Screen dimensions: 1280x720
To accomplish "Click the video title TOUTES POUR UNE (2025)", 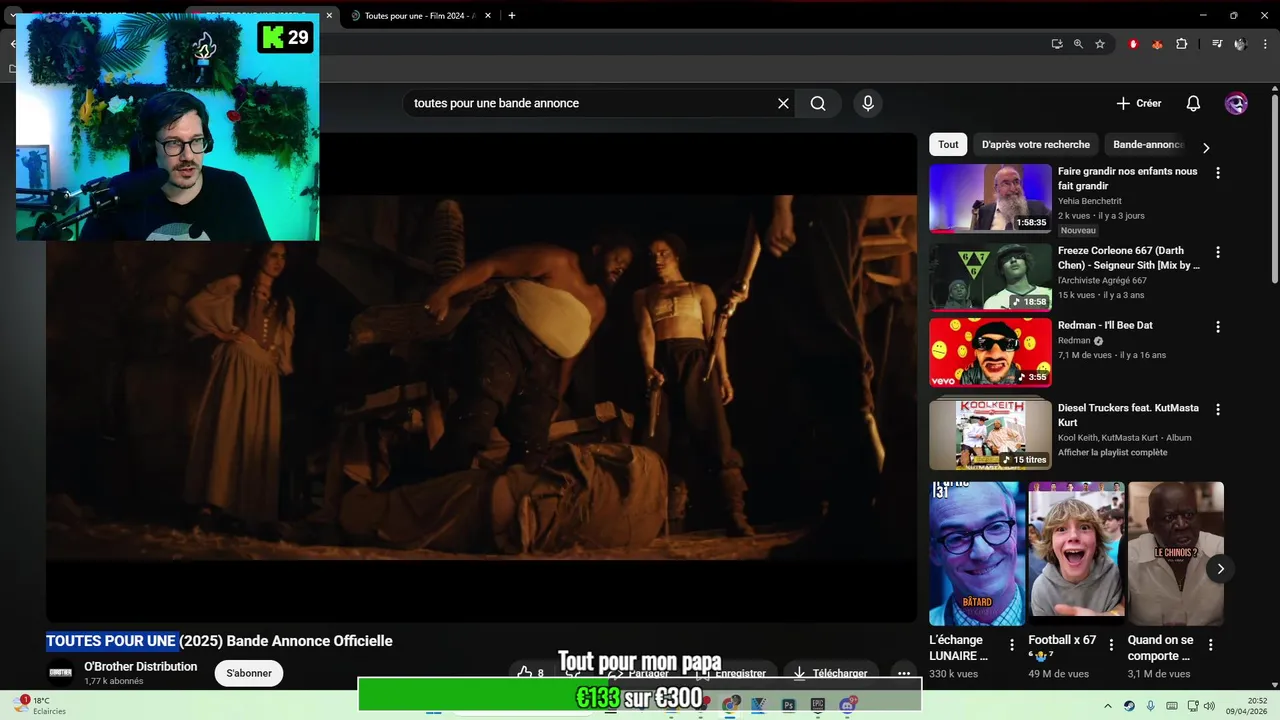I will point(219,641).
